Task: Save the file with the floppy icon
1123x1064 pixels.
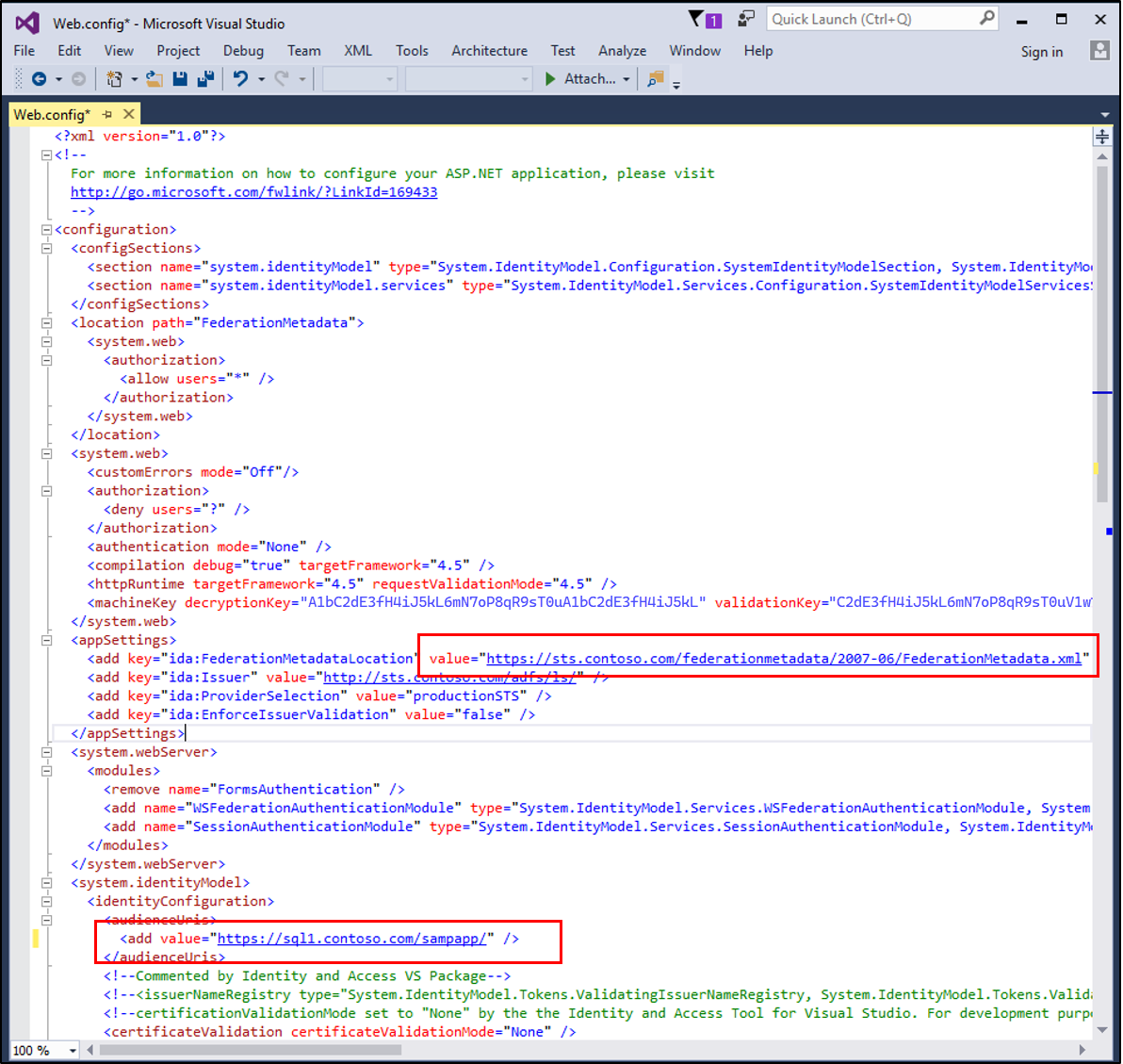Action: click(180, 79)
